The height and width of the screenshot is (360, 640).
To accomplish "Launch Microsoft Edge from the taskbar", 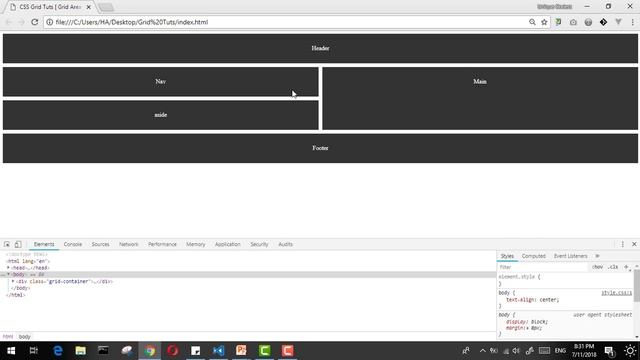I will pos(58,351).
